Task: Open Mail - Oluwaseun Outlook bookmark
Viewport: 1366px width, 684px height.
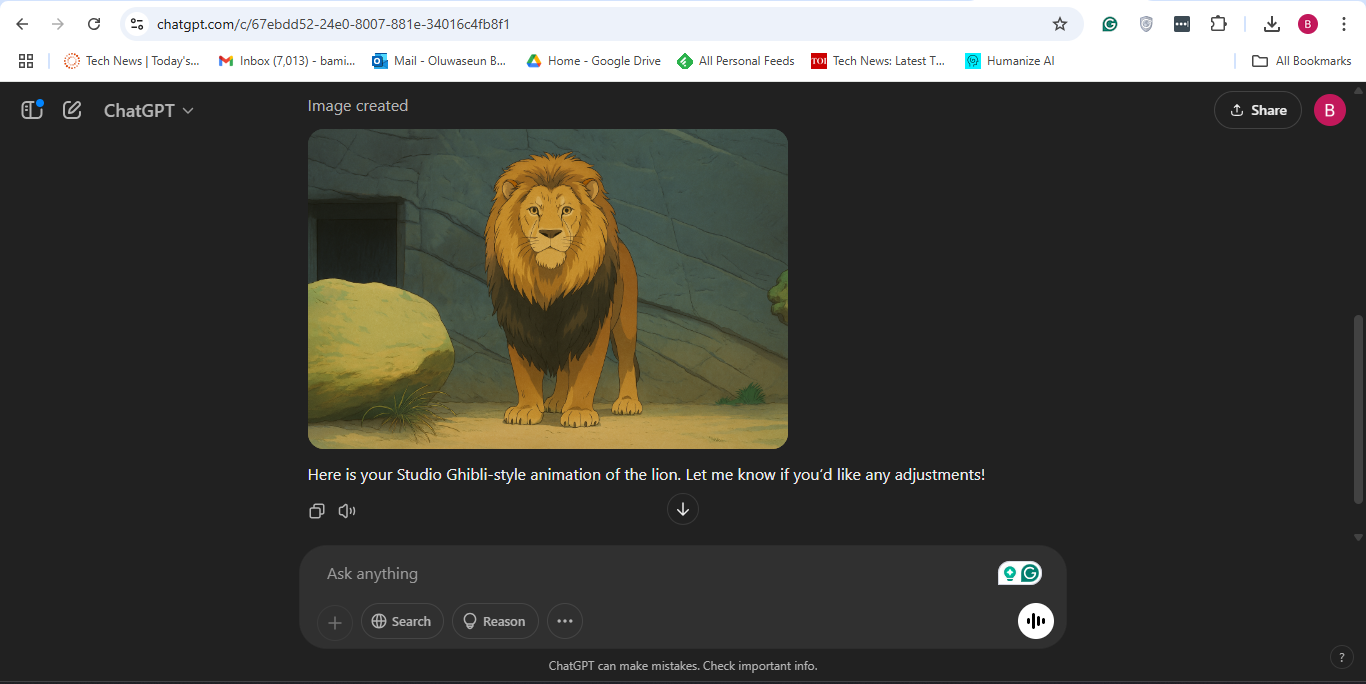Action: click(x=439, y=61)
